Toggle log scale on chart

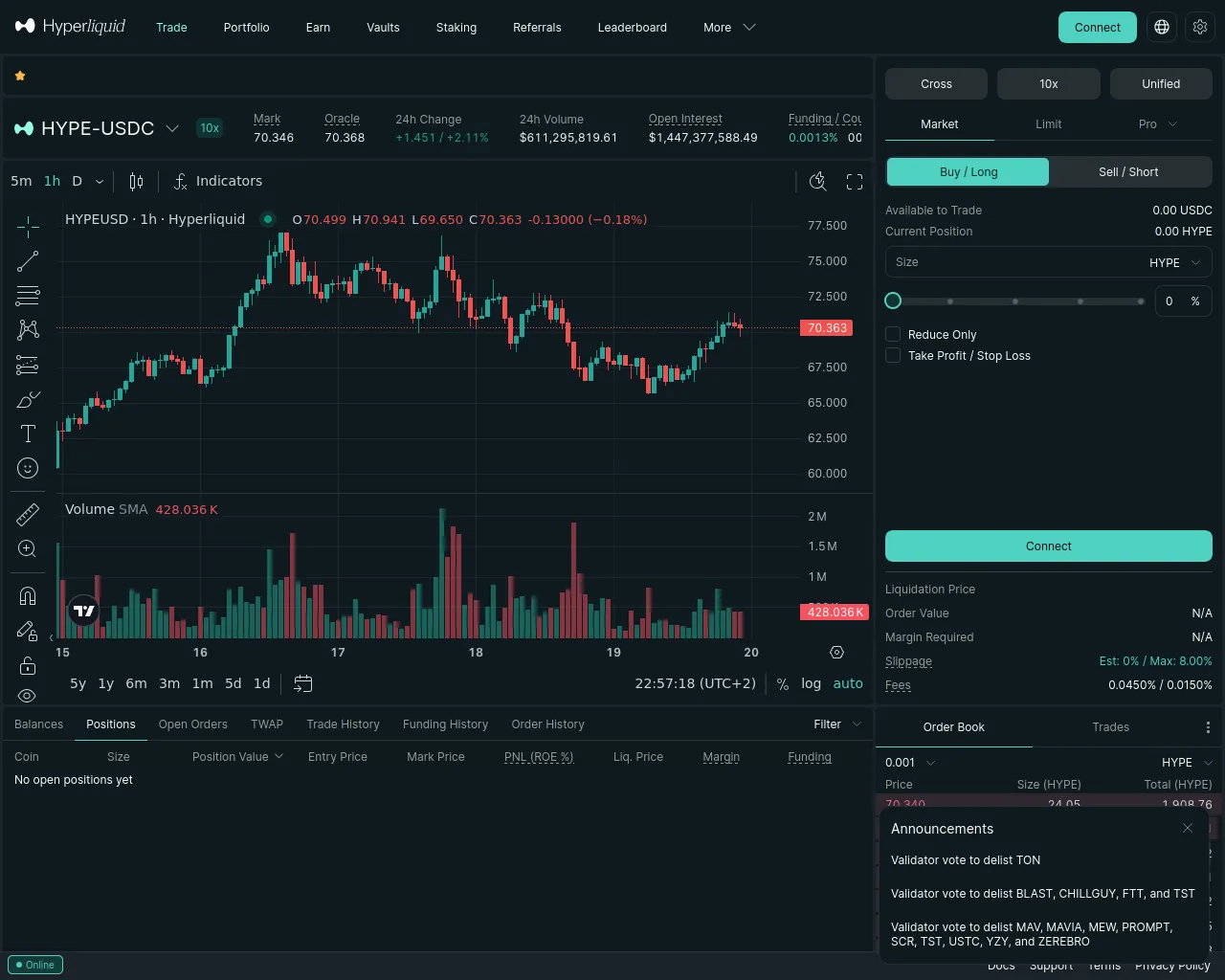pos(812,683)
